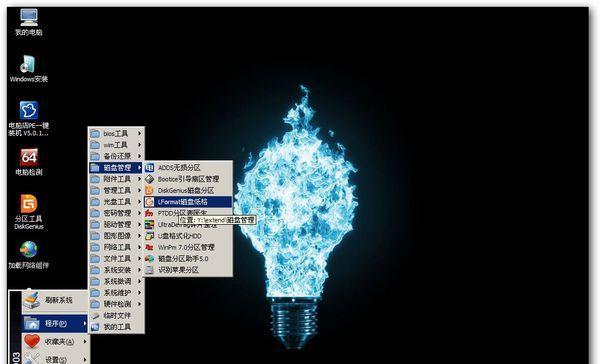Open U盘格式化HDD tool
The image size is (600, 364).
pos(188,236)
